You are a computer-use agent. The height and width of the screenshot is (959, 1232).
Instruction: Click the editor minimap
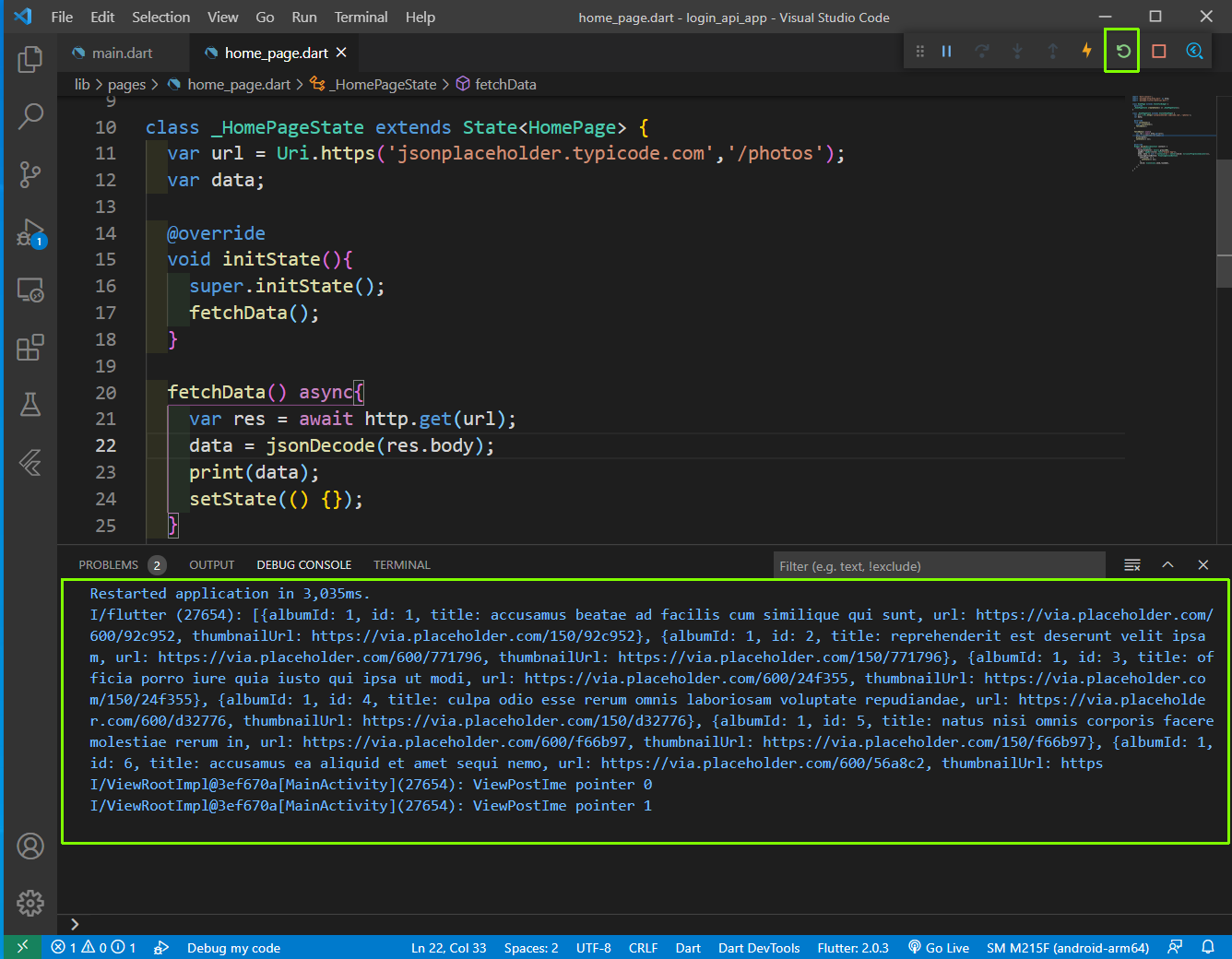coord(1171,134)
